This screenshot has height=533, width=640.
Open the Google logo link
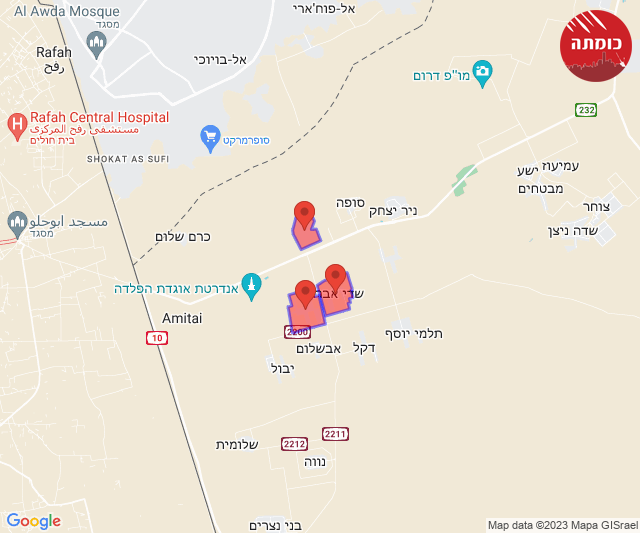pos(34,521)
